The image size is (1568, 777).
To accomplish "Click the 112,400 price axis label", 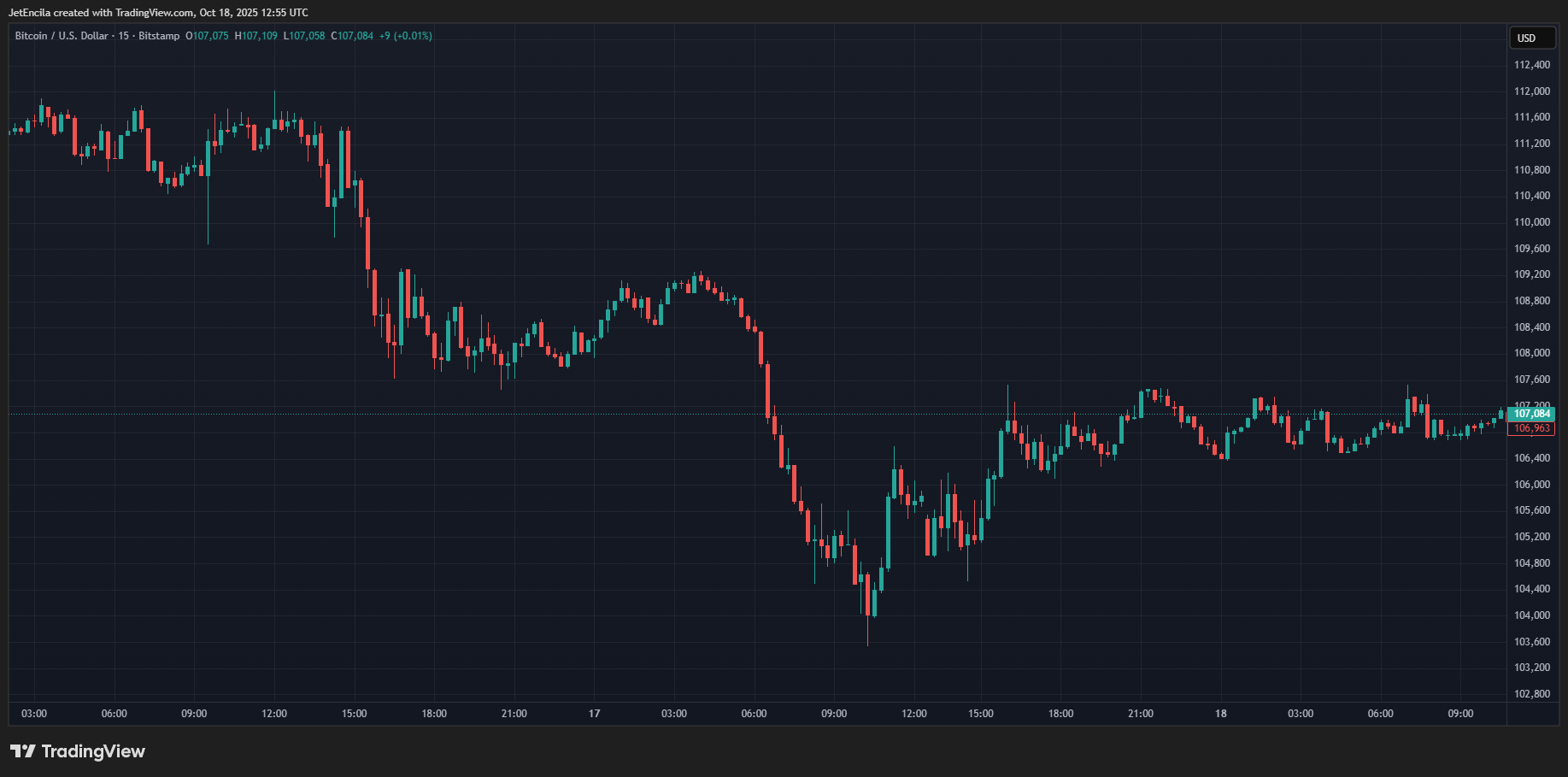I will 1532,65.
